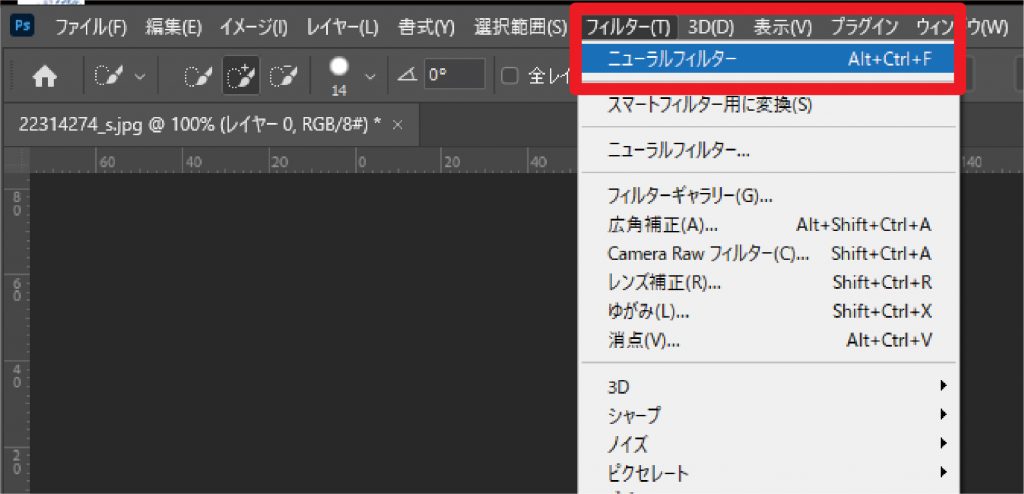The width and height of the screenshot is (1024, 494).
Task: Click the Photoshop Ps logo icon
Action: 24,26
